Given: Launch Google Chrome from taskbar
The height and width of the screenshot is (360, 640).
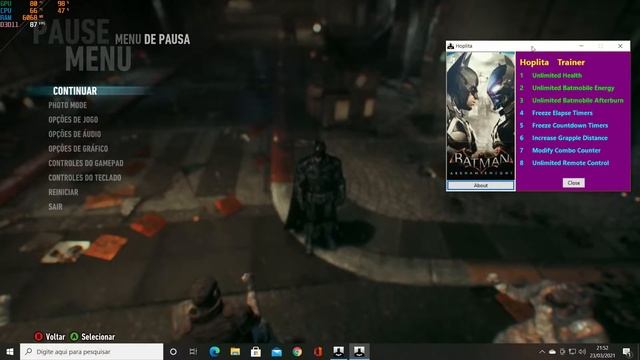Looking at the screenshot, I should click(298, 351).
